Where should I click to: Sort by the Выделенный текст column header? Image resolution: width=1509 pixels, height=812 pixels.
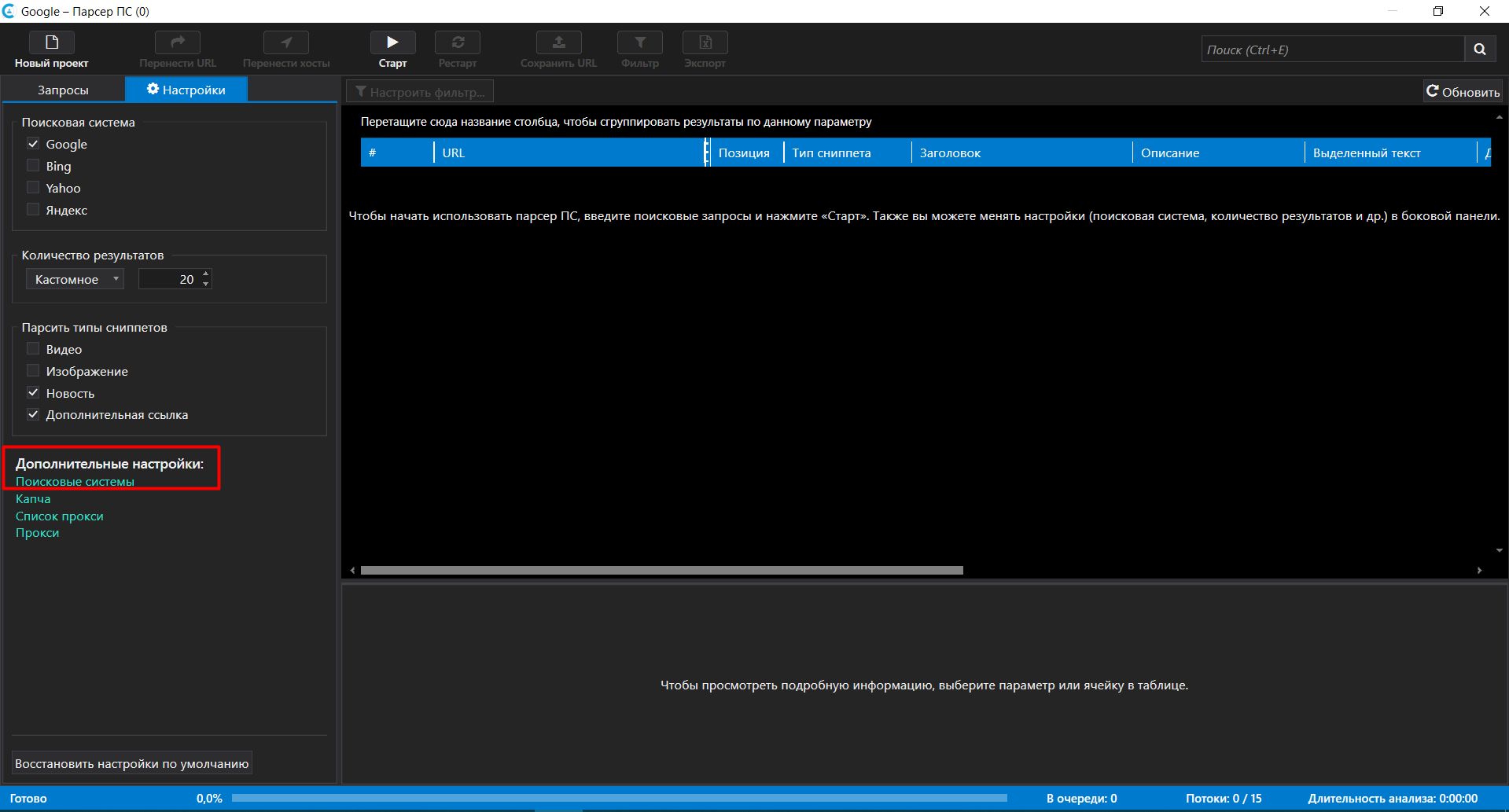click(x=1391, y=152)
